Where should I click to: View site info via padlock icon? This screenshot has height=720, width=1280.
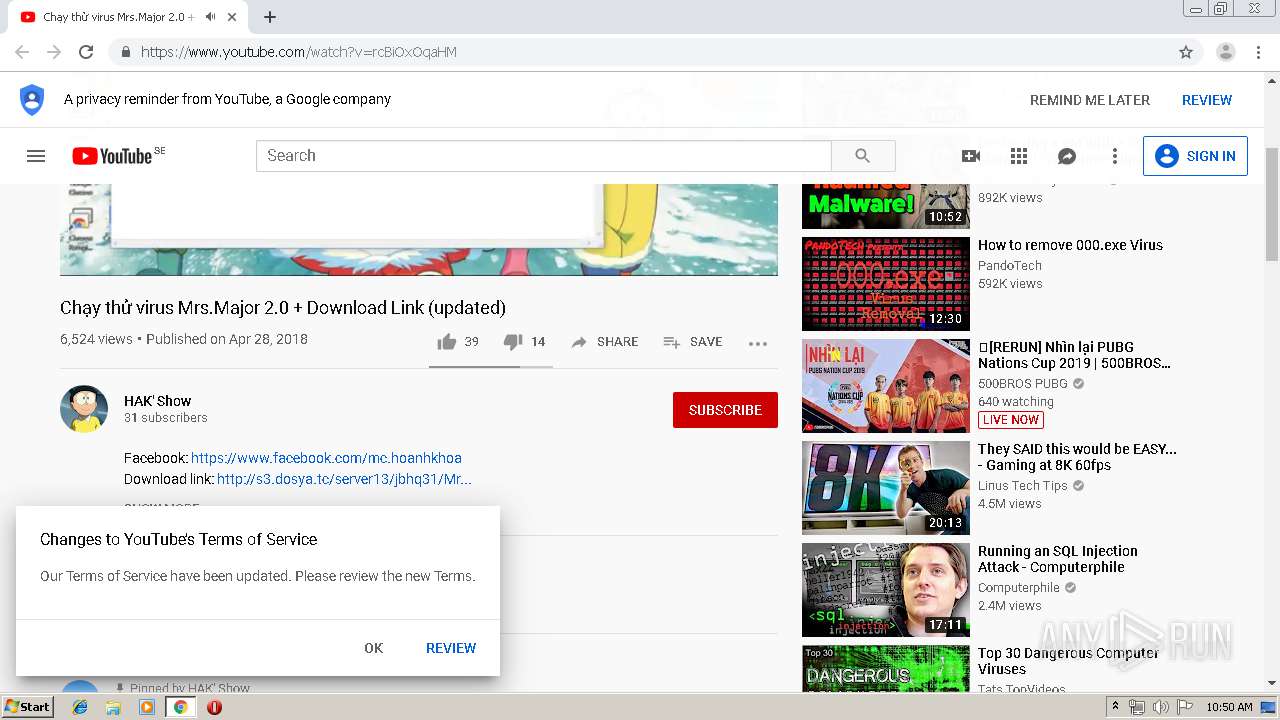(x=125, y=52)
